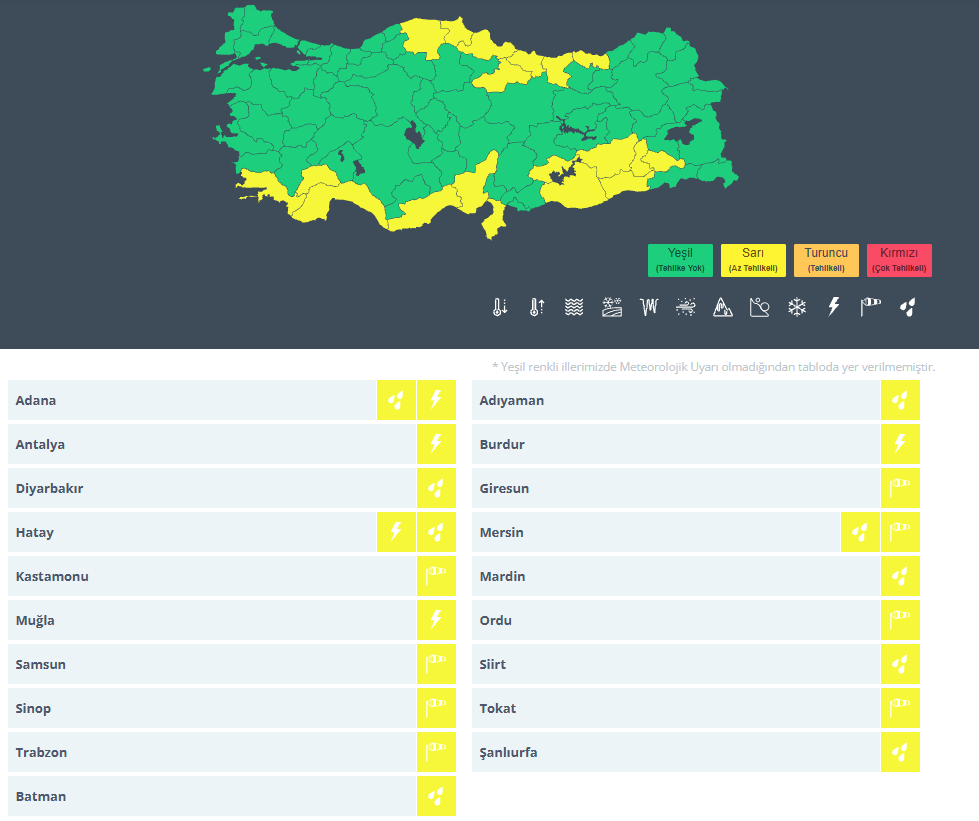Click the rain icon in Batman row
Viewport: 979px width, 821px height.
tap(436, 797)
